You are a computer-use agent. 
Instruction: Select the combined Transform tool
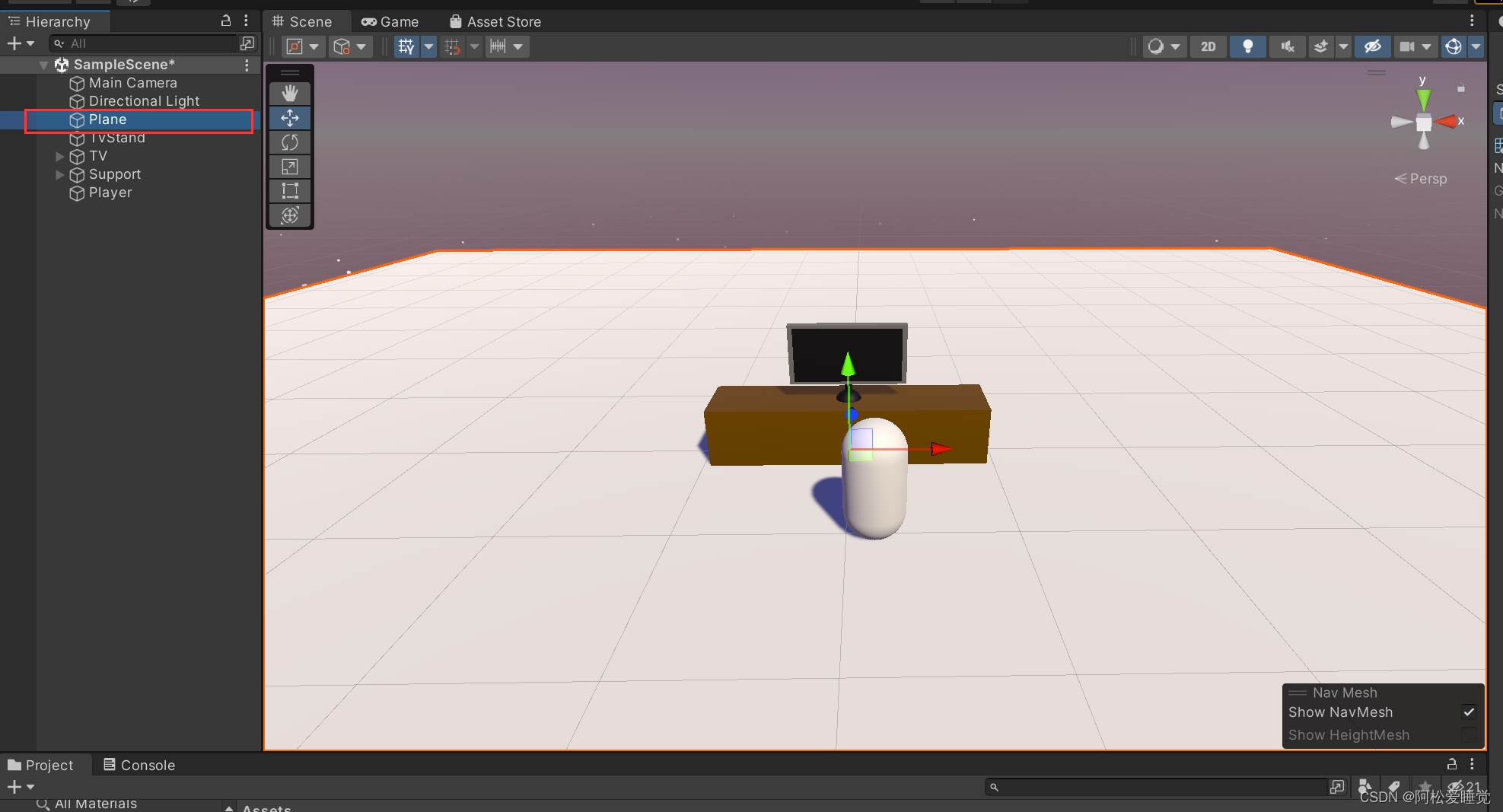(290, 215)
